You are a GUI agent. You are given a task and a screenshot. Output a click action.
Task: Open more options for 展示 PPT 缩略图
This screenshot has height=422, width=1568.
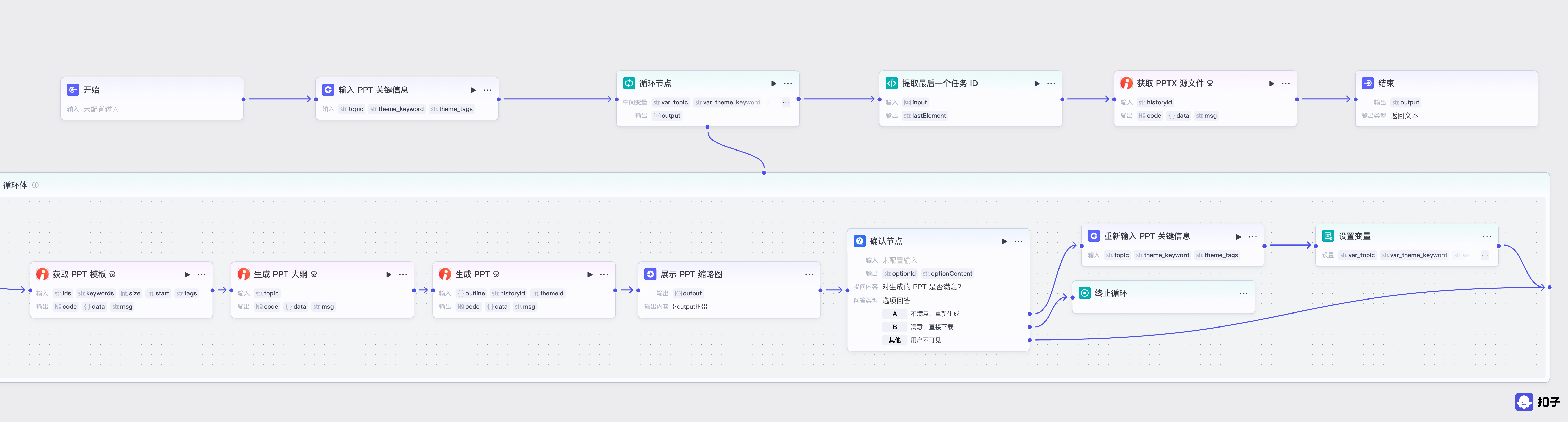809,275
